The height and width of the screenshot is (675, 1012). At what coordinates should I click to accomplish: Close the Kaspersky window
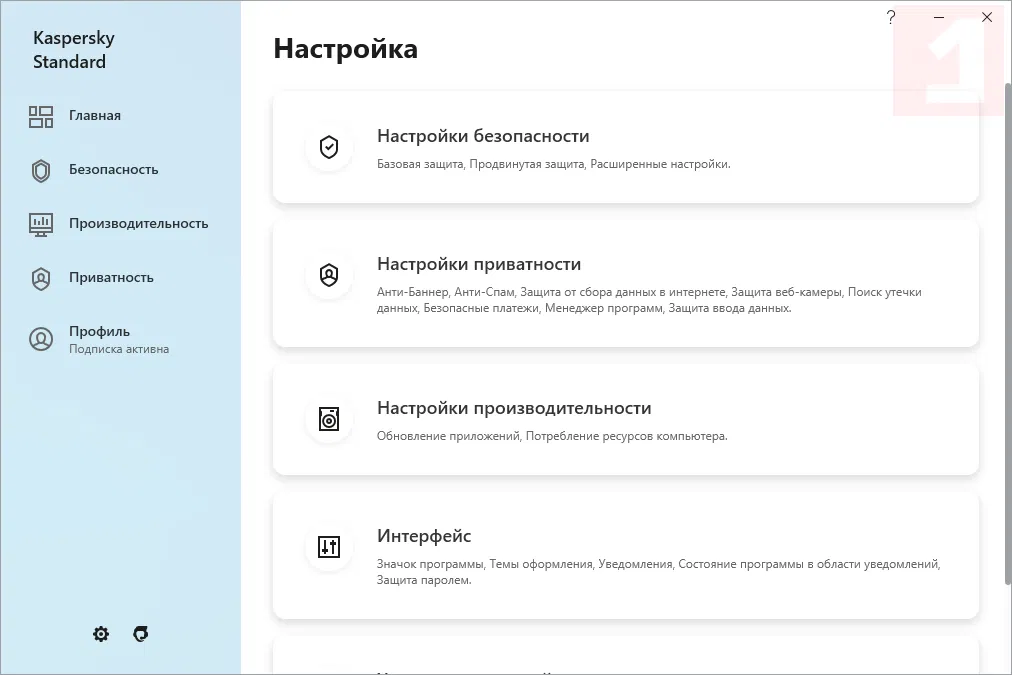tap(987, 17)
